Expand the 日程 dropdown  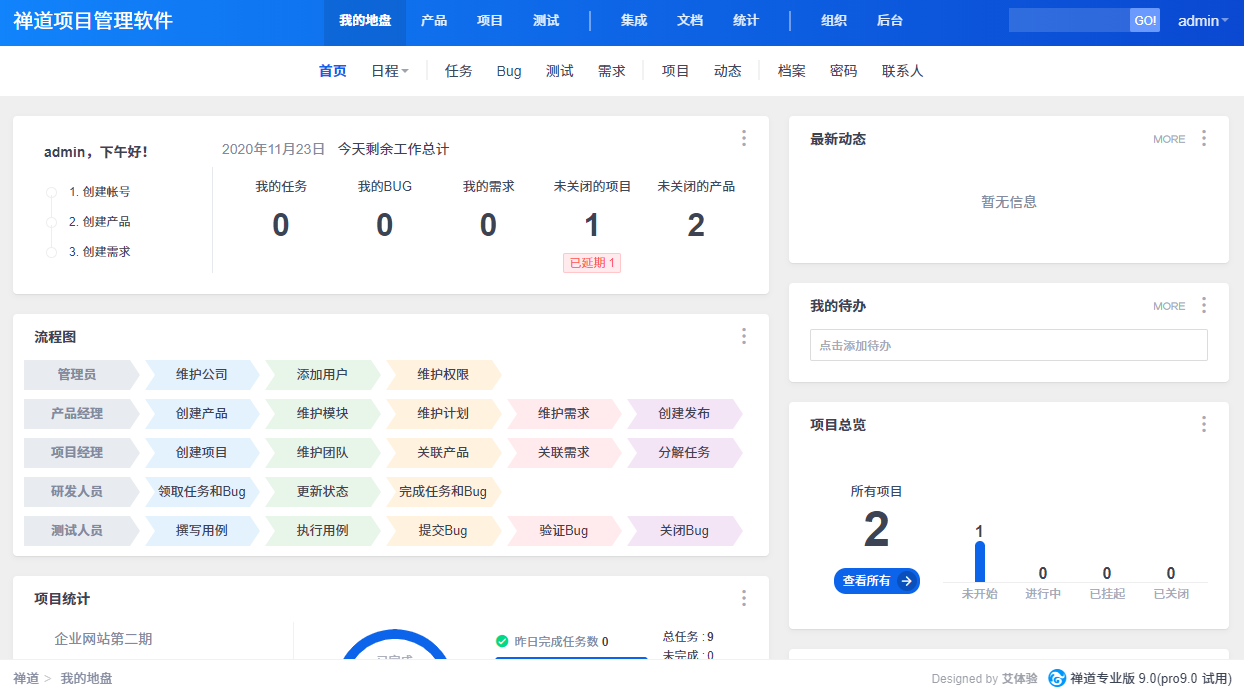click(390, 71)
